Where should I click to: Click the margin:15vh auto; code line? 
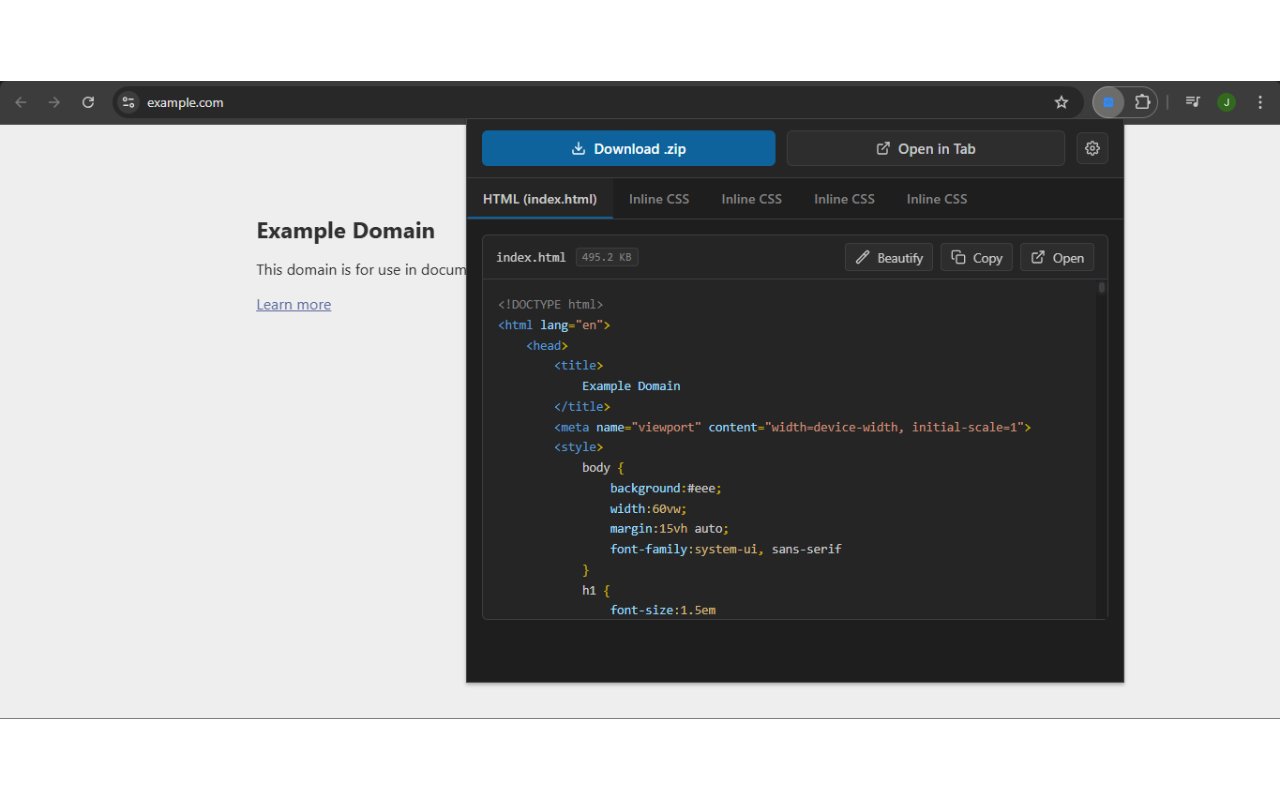point(670,528)
